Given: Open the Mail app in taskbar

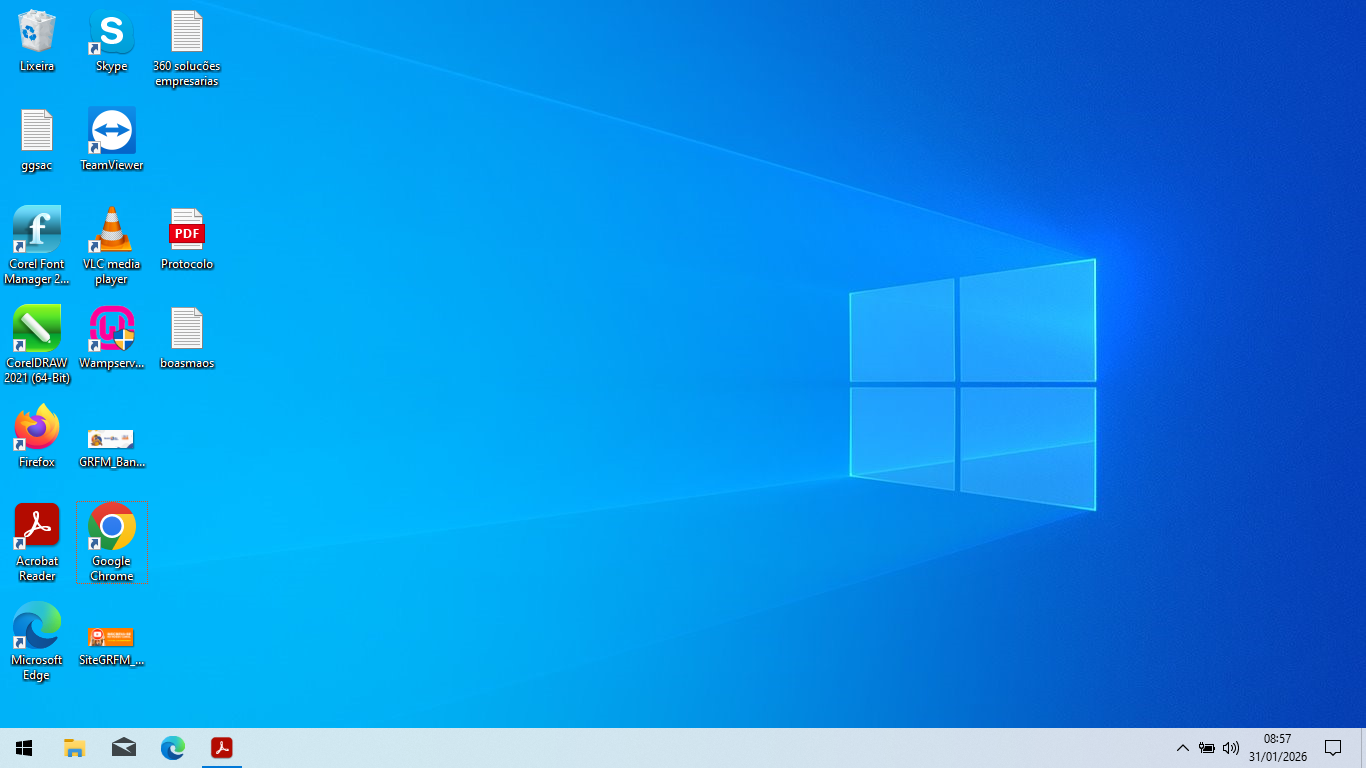Looking at the screenshot, I should click(x=124, y=748).
